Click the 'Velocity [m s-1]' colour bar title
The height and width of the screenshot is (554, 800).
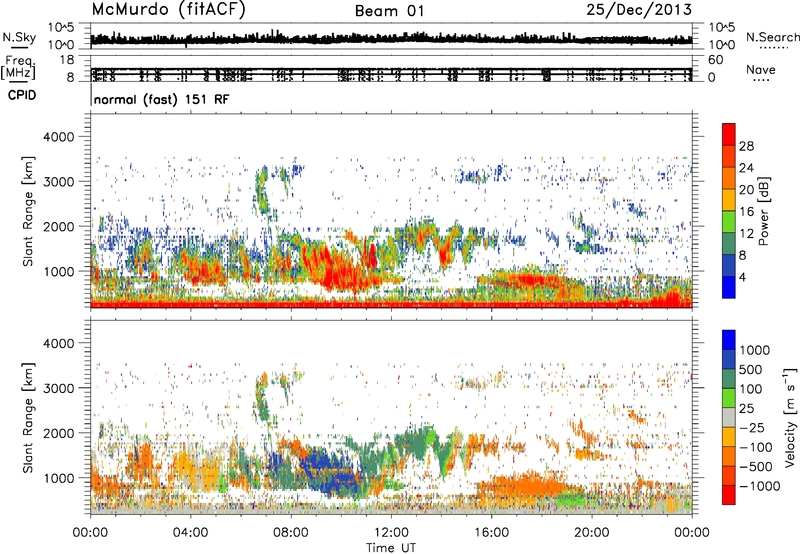coord(791,417)
